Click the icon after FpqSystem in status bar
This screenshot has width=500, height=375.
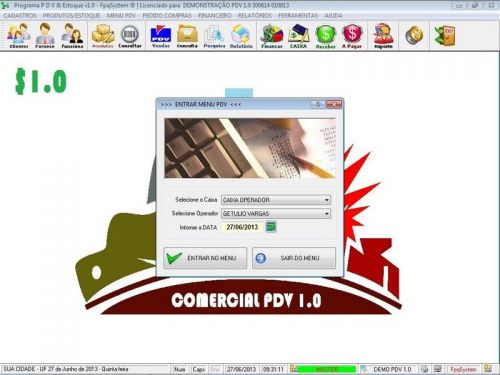[x=488, y=369]
